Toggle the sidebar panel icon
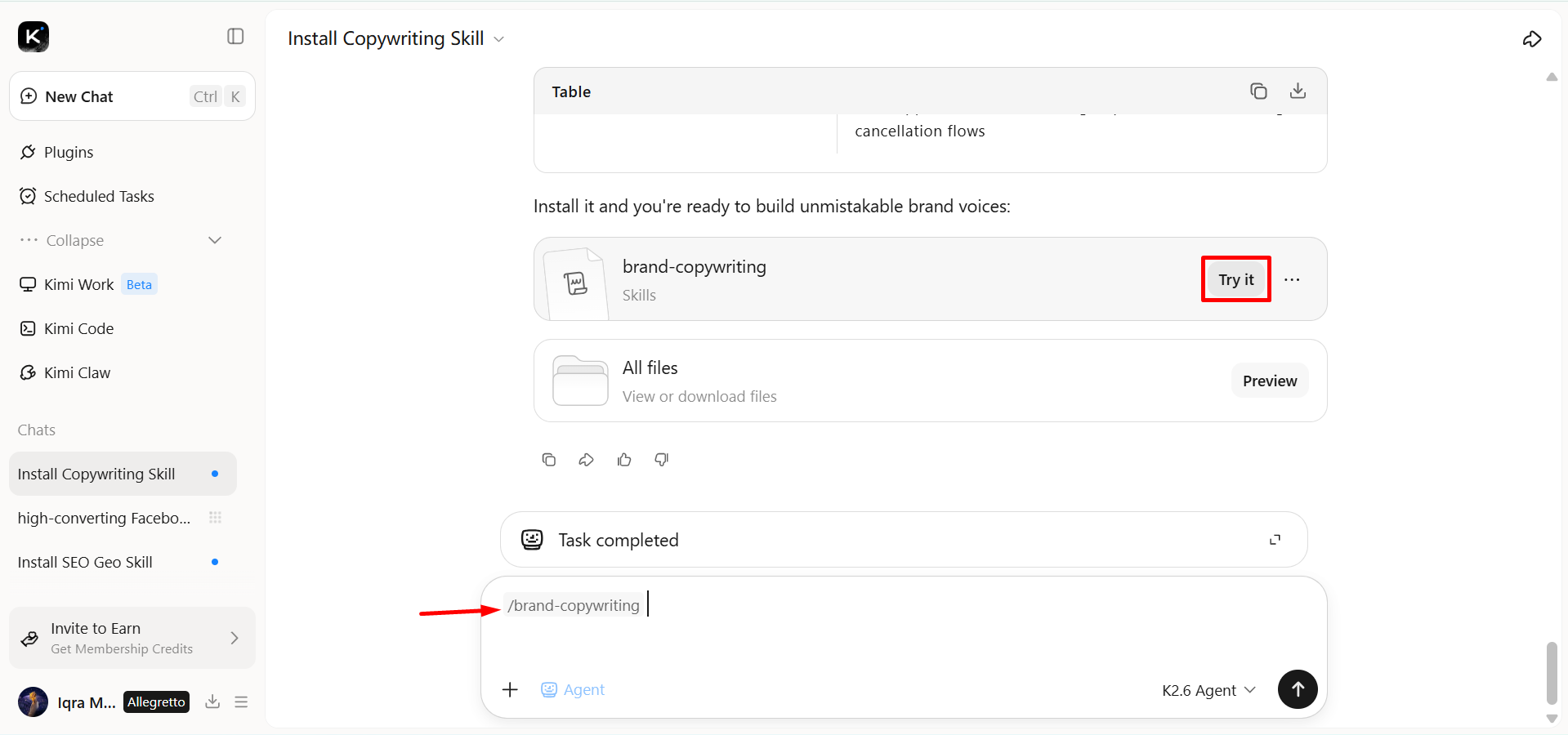 235,36
